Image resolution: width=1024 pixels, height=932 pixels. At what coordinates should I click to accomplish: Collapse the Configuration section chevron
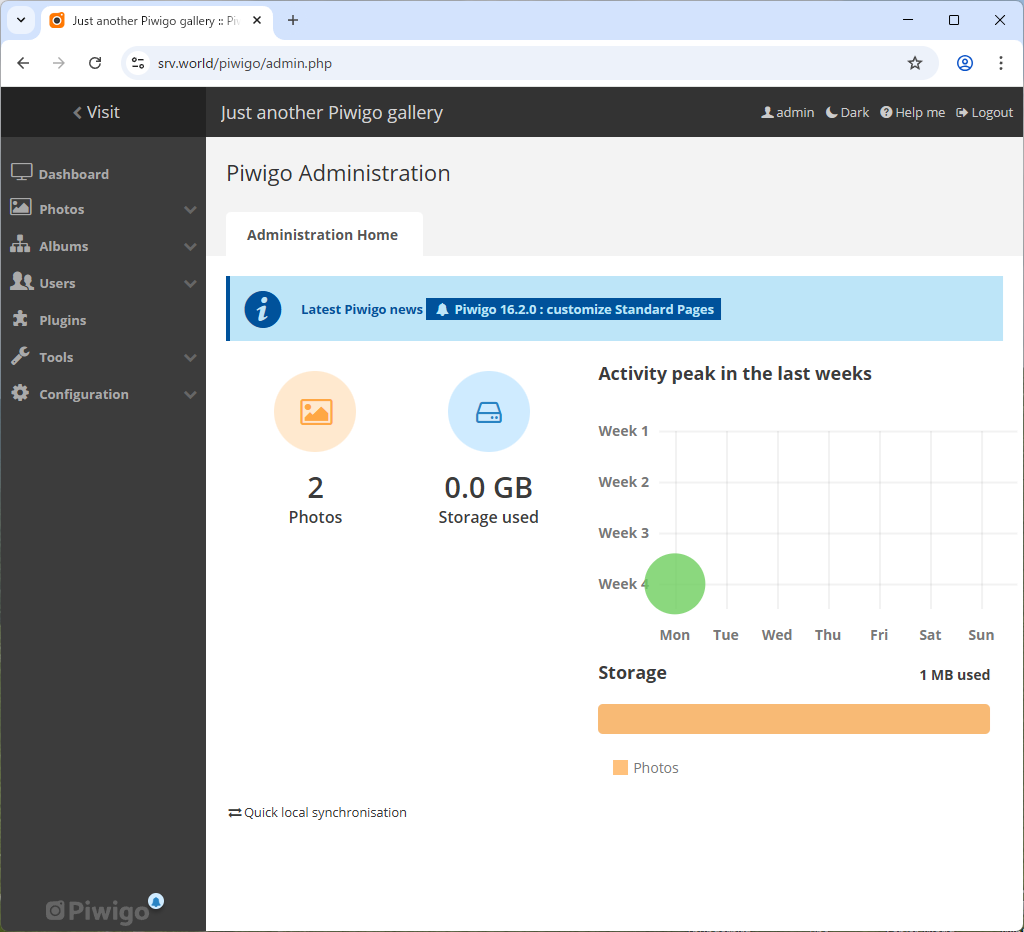pos(190,394)
